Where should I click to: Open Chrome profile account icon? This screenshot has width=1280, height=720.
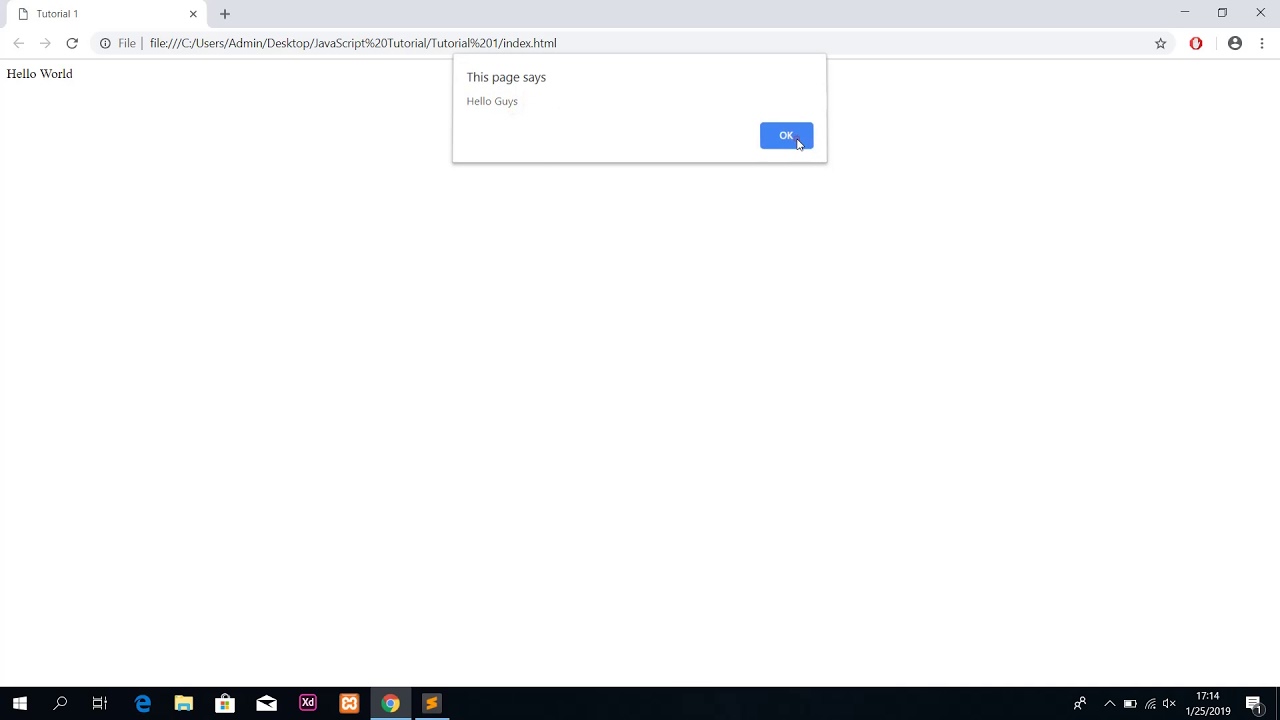point(1235,43)
